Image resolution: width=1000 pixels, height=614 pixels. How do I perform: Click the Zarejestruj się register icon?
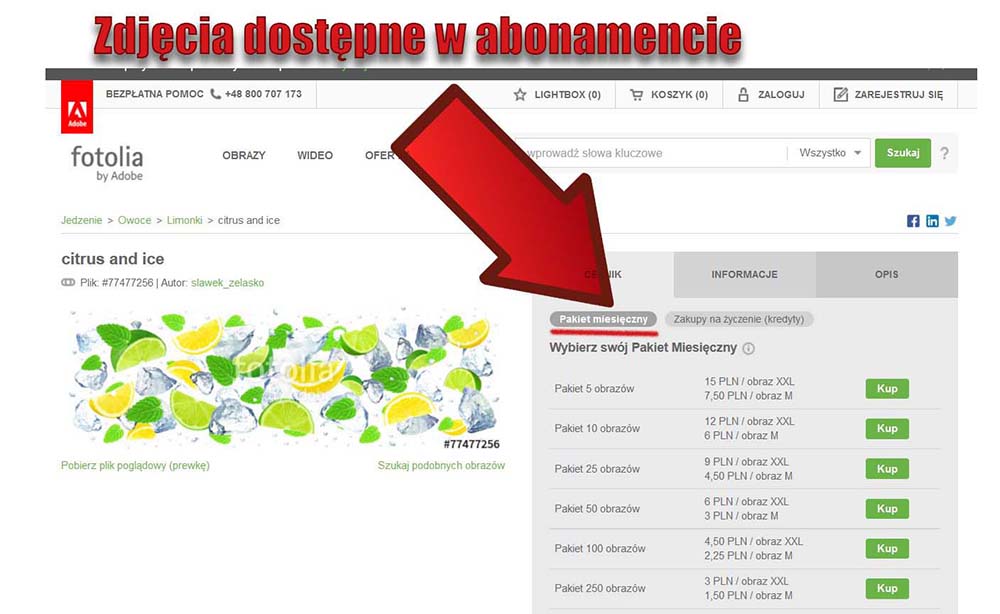coord(840,95)
